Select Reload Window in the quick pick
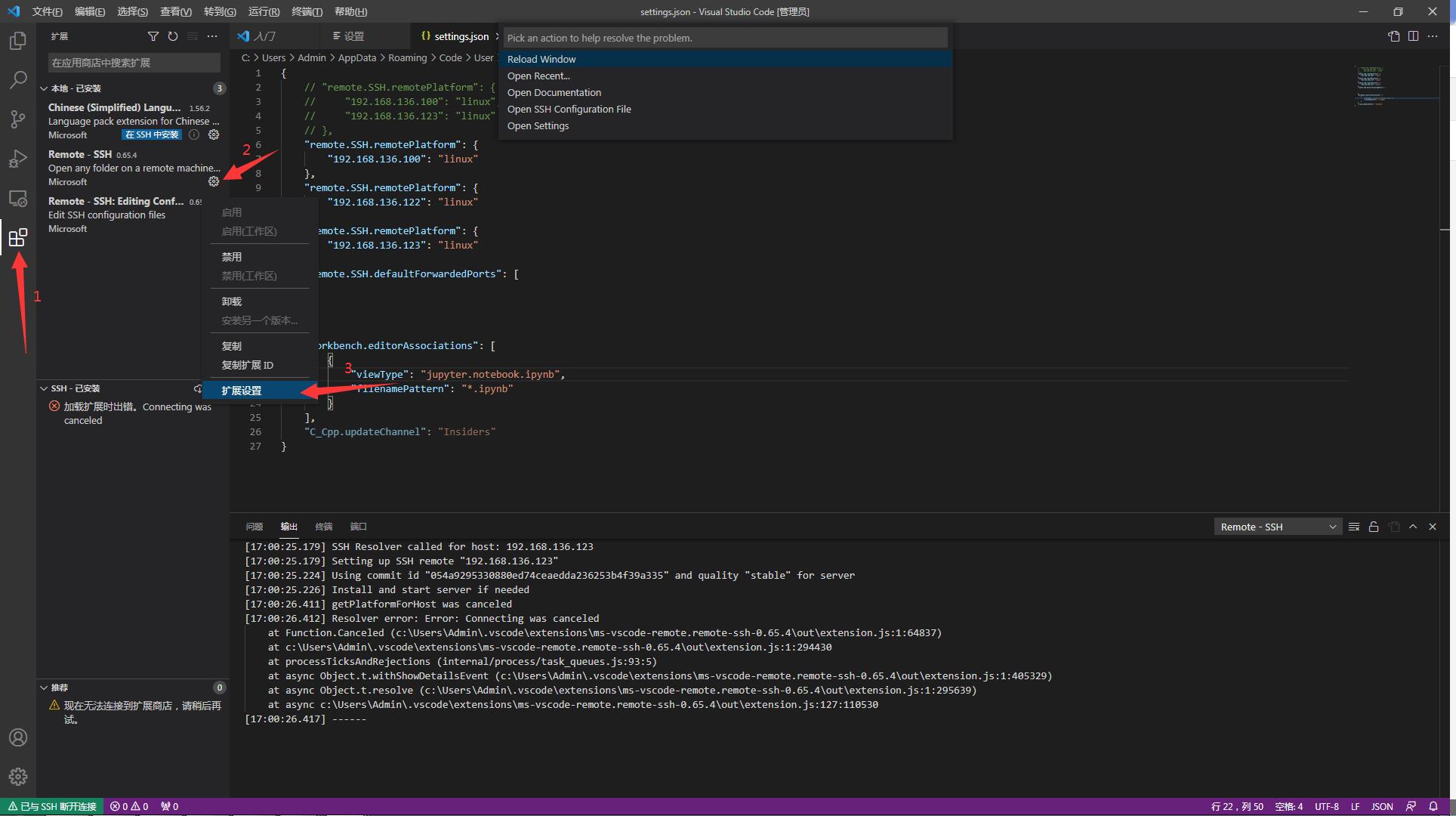 pyautogui.click(x=725, y=59)
